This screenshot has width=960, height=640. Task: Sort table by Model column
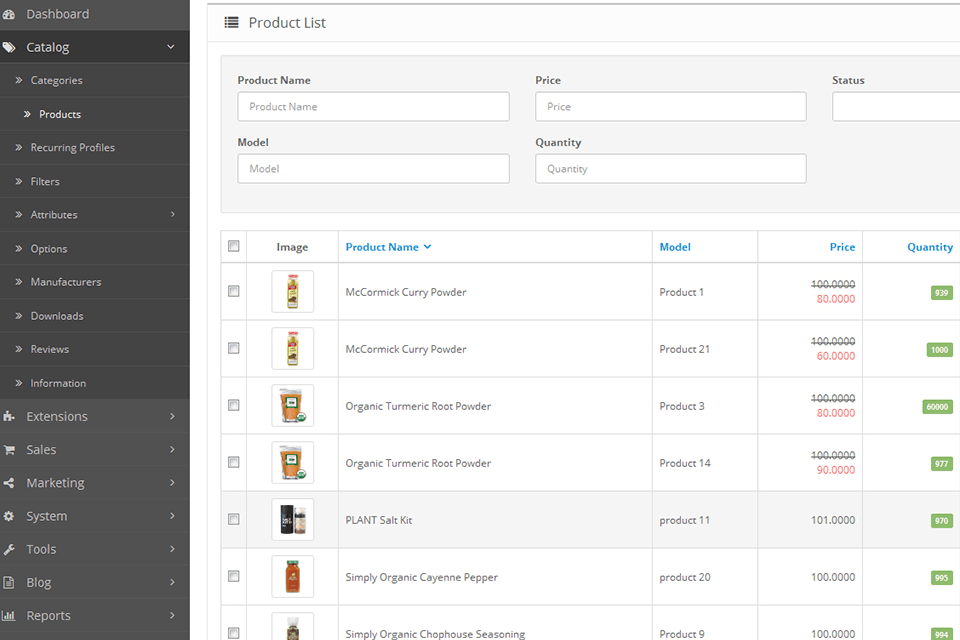(675, 247)
